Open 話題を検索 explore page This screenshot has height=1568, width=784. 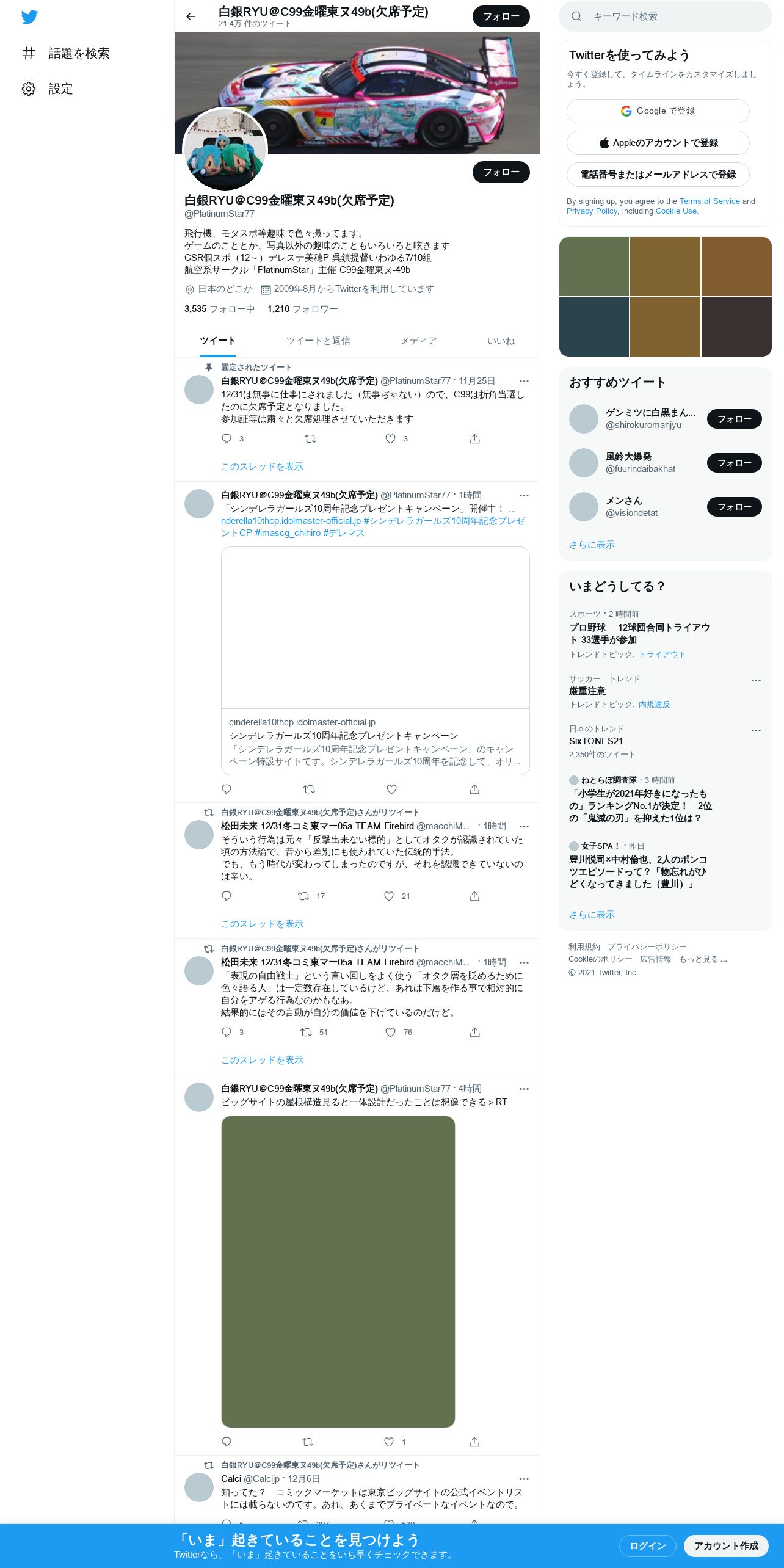66,54
